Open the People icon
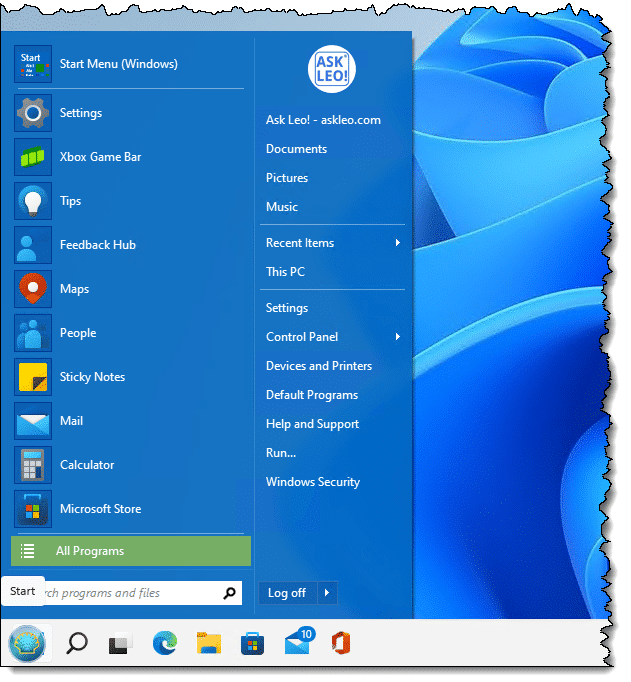The image size is (631, 682). pos(33,333)
